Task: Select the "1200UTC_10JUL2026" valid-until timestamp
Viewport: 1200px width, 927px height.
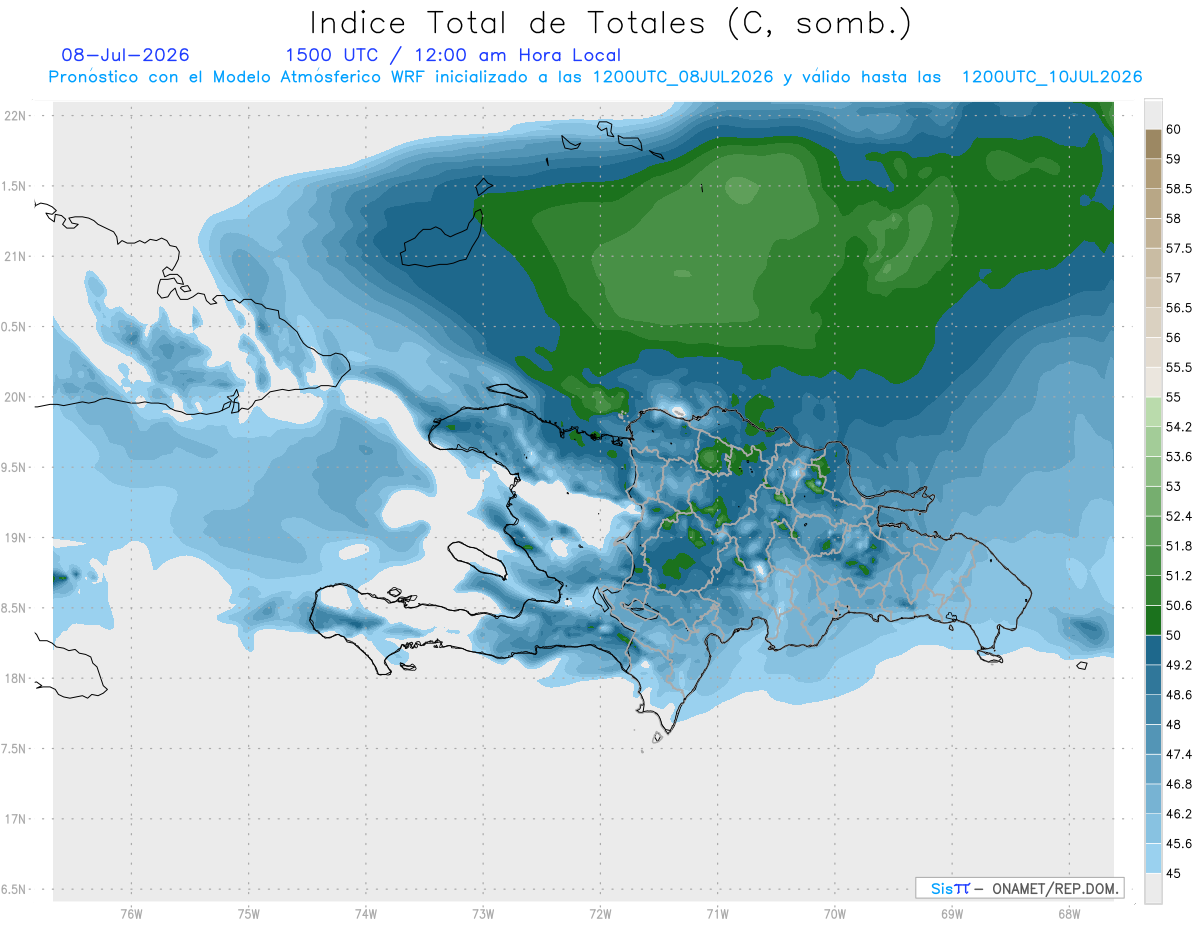Action: [1052, 77]
